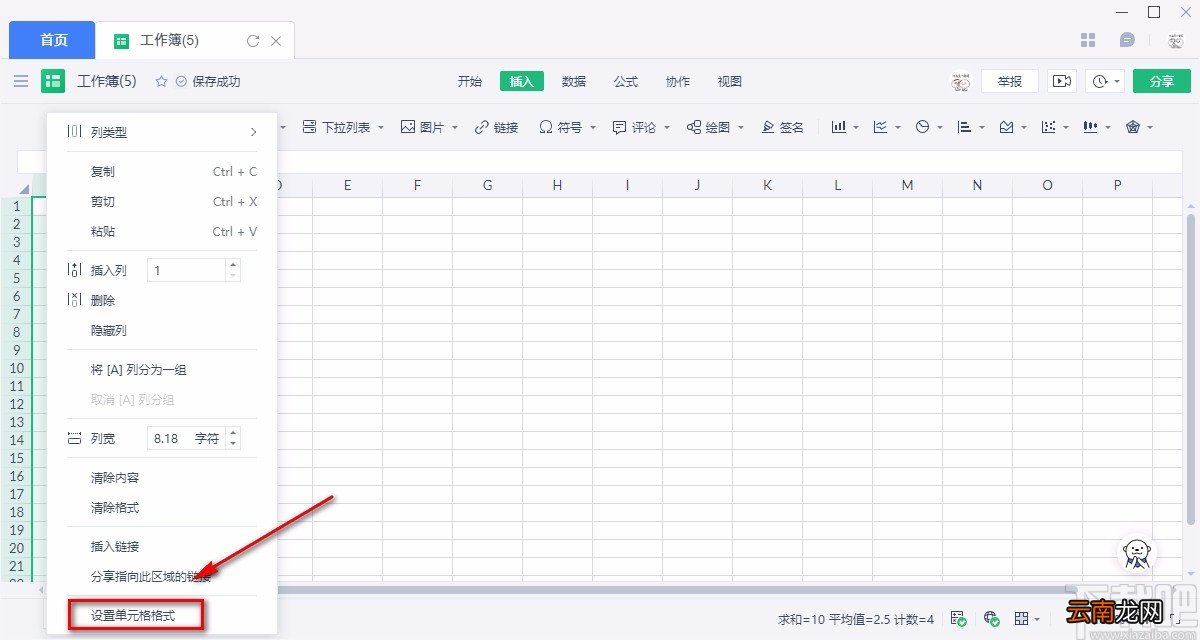Select column header G
This screenshot has width=1200, height=640.
tap(487, 185)
